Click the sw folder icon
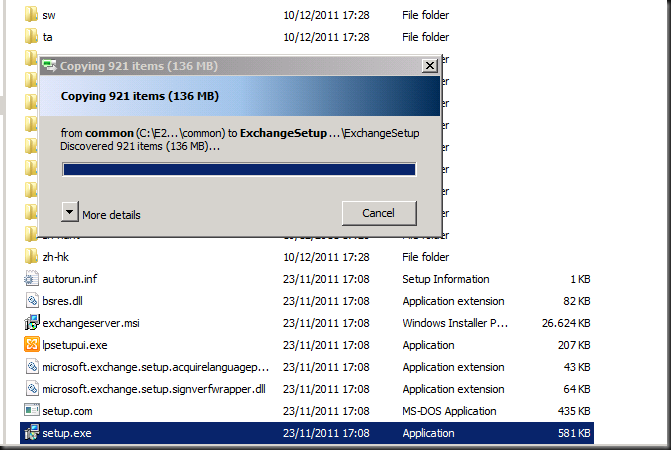671x450 pixels. [31, 15]
